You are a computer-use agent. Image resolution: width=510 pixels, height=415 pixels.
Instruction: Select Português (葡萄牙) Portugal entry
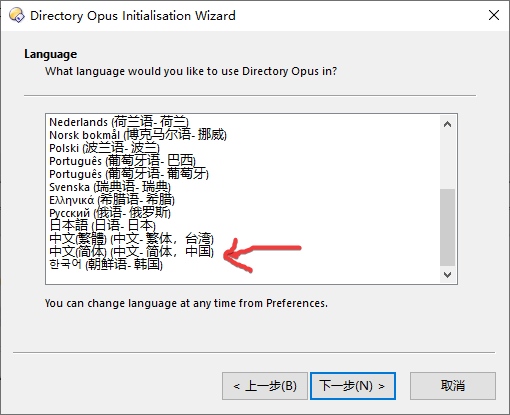tap(129, 174)
